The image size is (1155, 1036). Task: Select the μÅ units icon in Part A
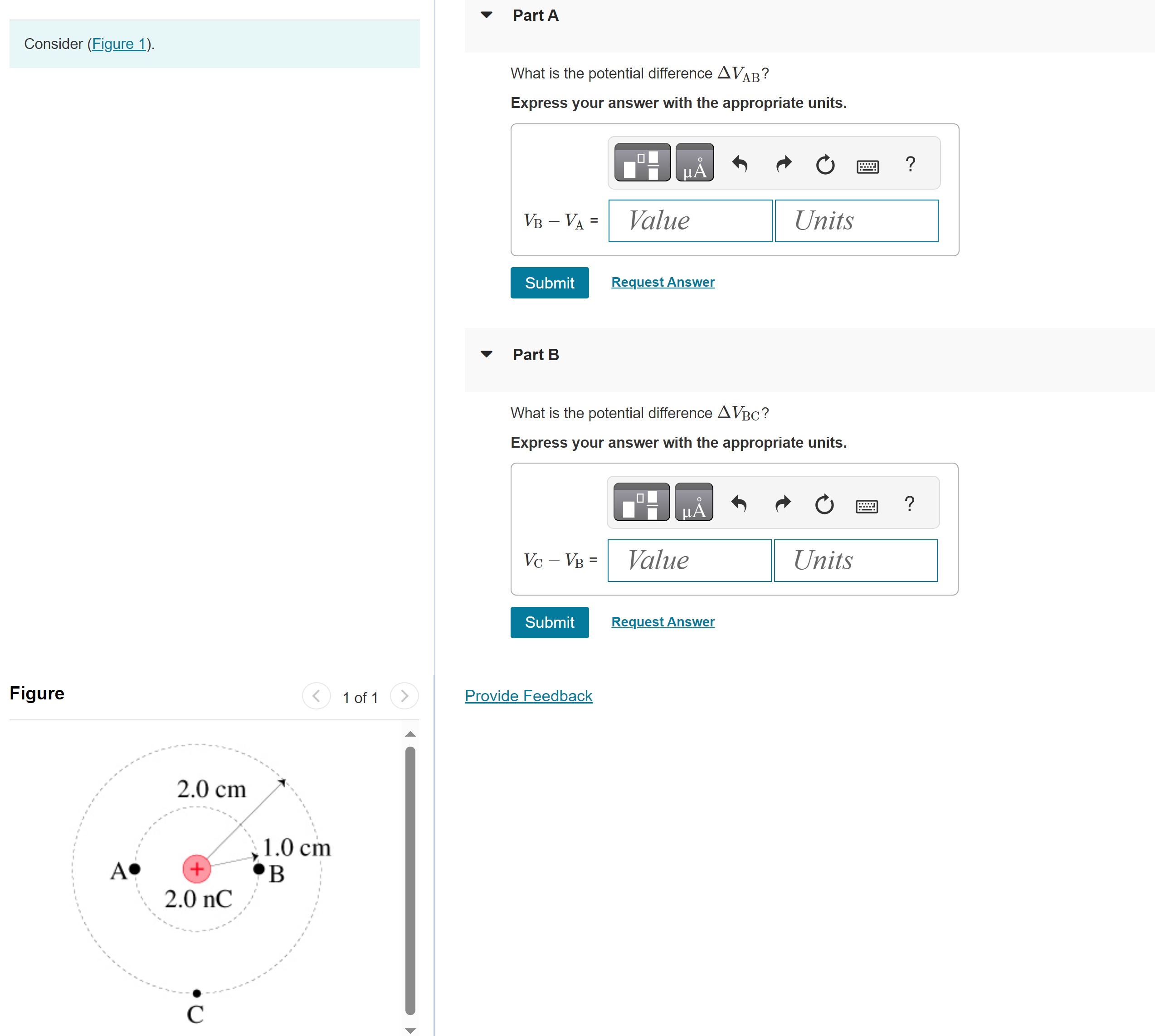pos(695,165)
